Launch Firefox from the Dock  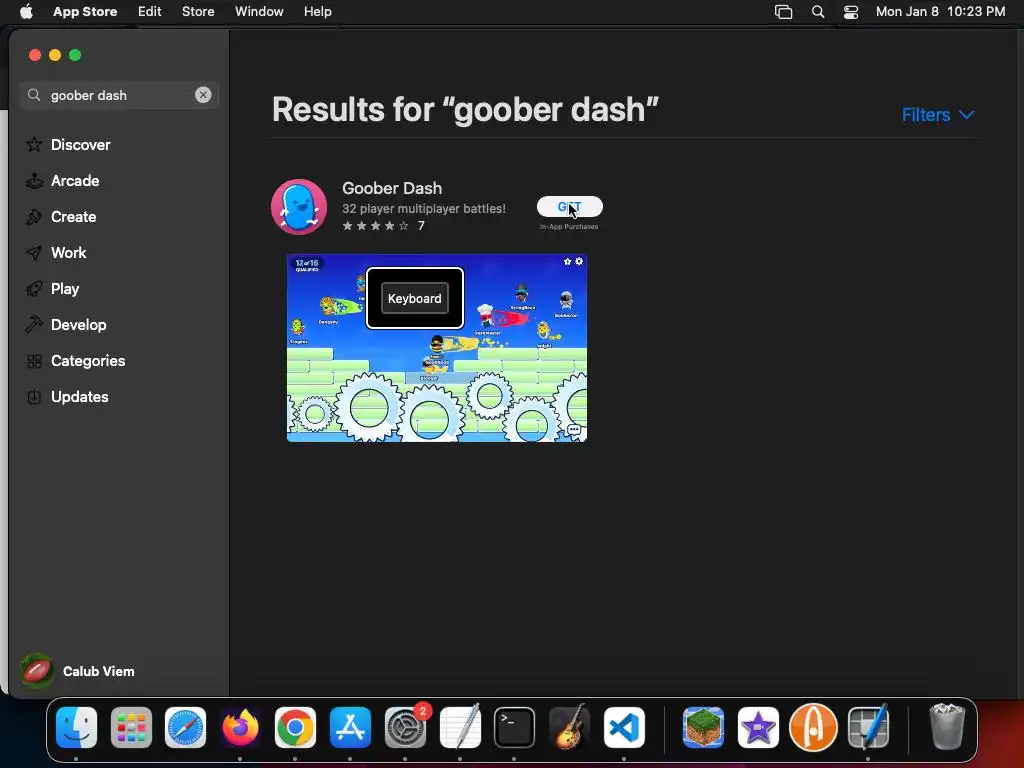point(240,727)
